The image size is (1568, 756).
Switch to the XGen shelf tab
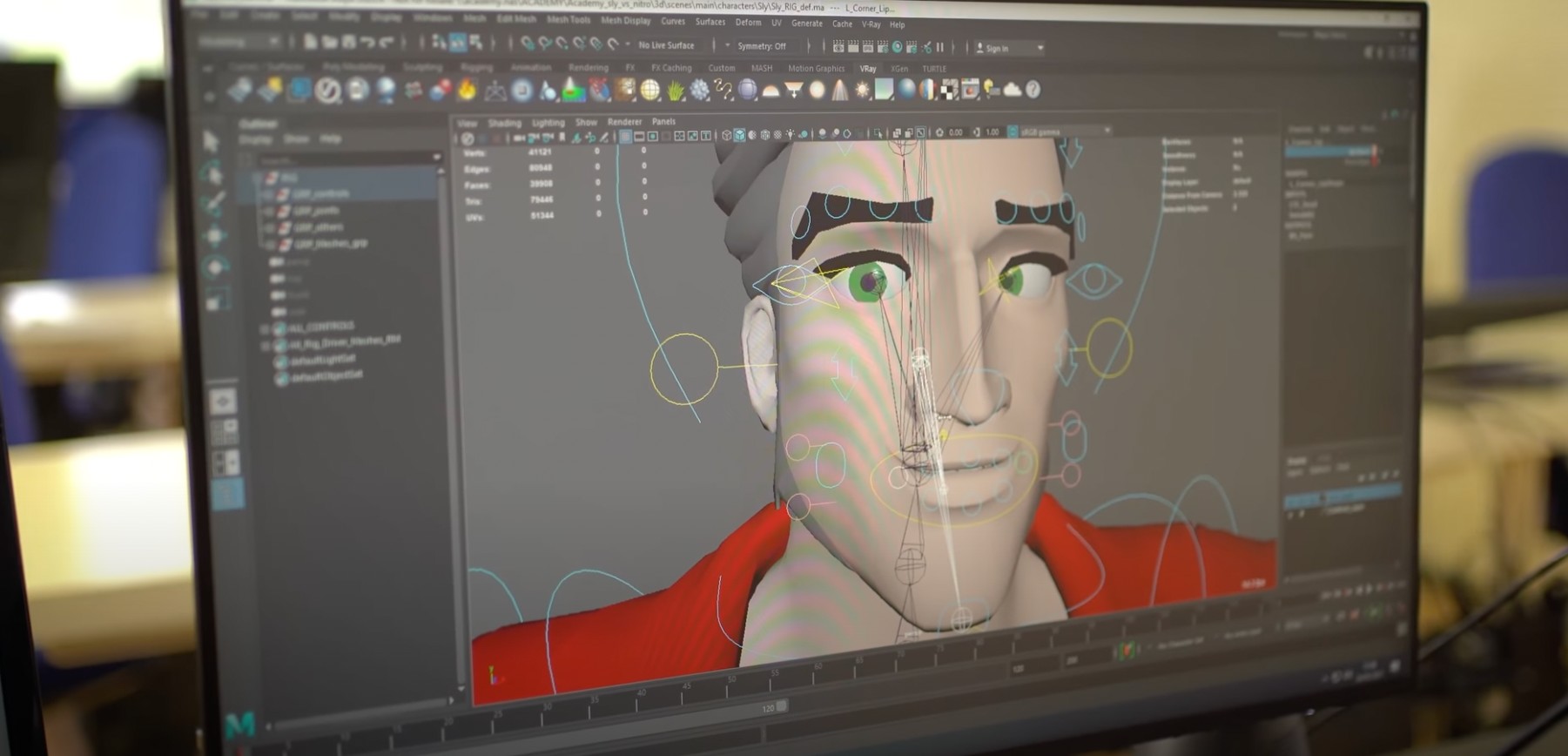coord(898,69)
